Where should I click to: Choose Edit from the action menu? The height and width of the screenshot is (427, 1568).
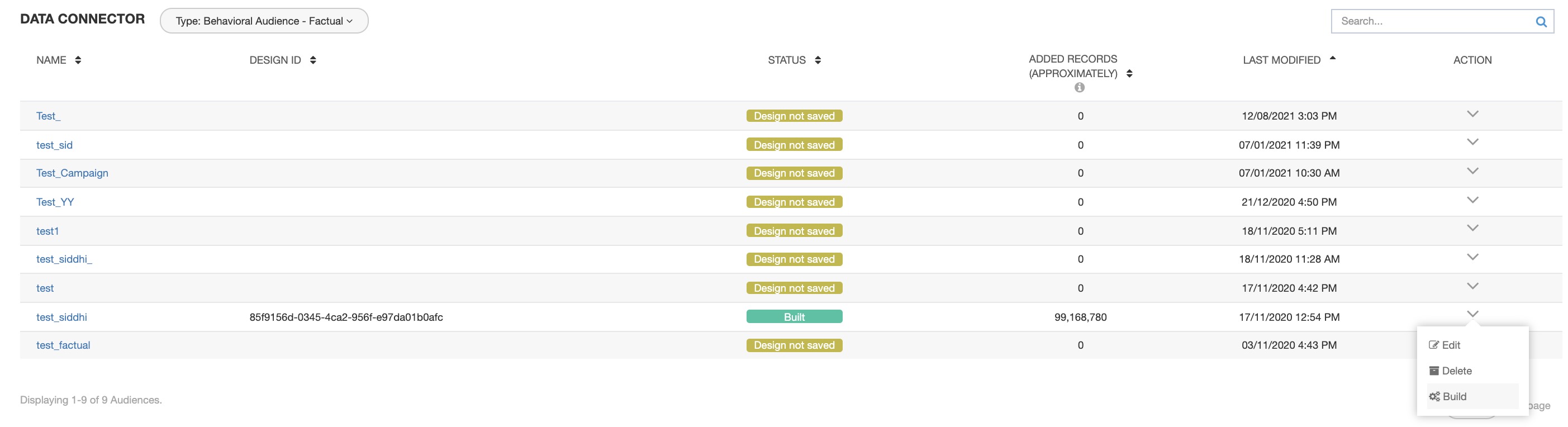[1450, 345]
